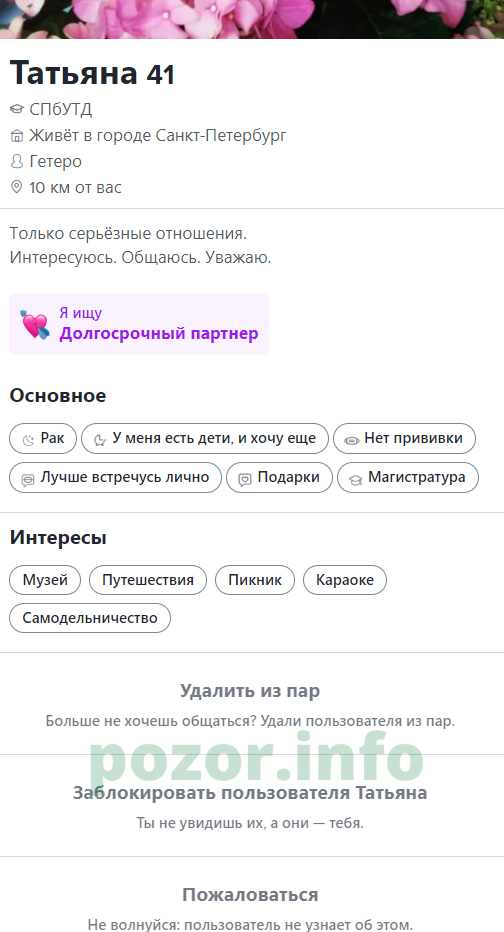Click the cap icon in Магистратура chip
The image size is (504, 932).
(355, 480)
